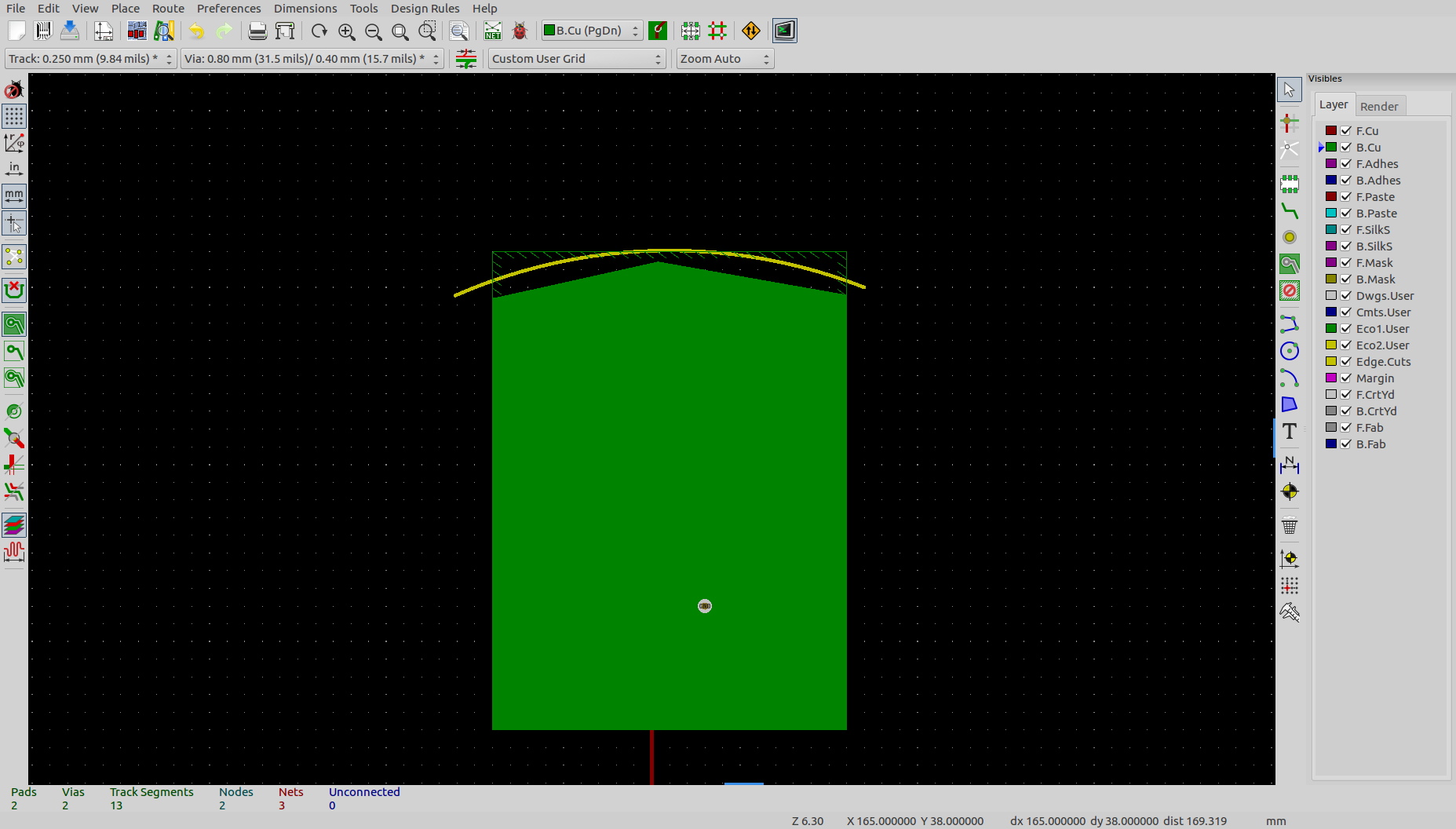Expand the Custom User Grid dropdown

(x=577, y=59)
